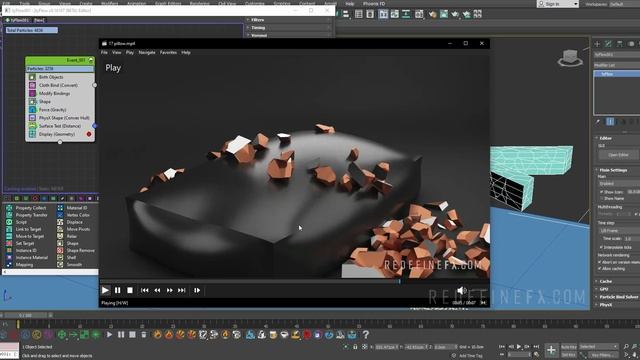Toggle the Interpolate ticks checkbox

pos(601,247)
